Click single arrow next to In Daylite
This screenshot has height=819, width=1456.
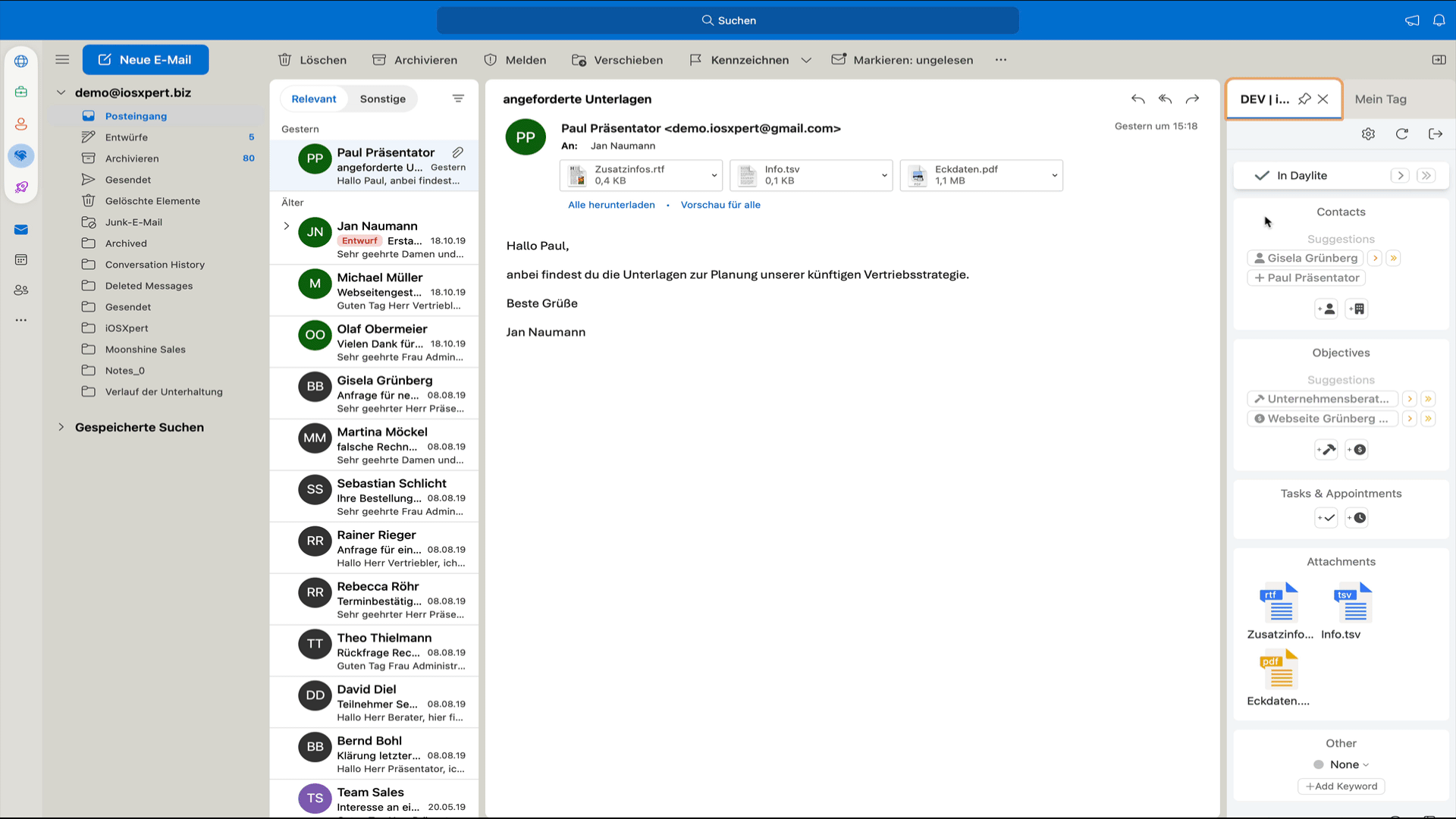pos(1400,175)
